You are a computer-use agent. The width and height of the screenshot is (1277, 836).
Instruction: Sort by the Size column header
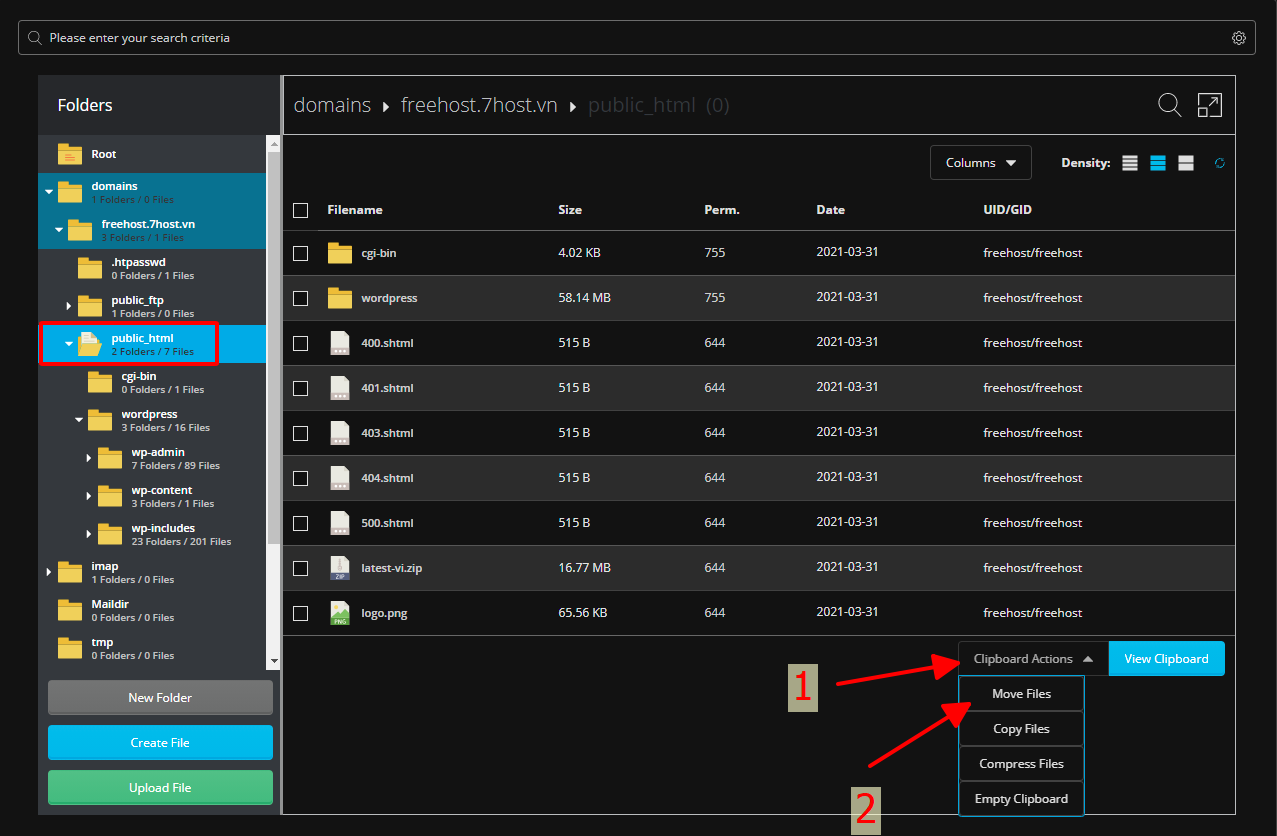pyautogui.click(x=570, y=210)
